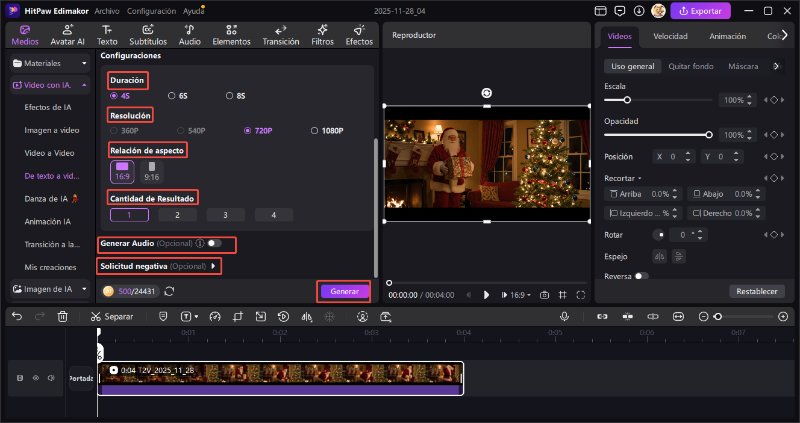This screenshot has width=800, height=423.
Task: Click the download icon in title bar
Action: [638, 11]
